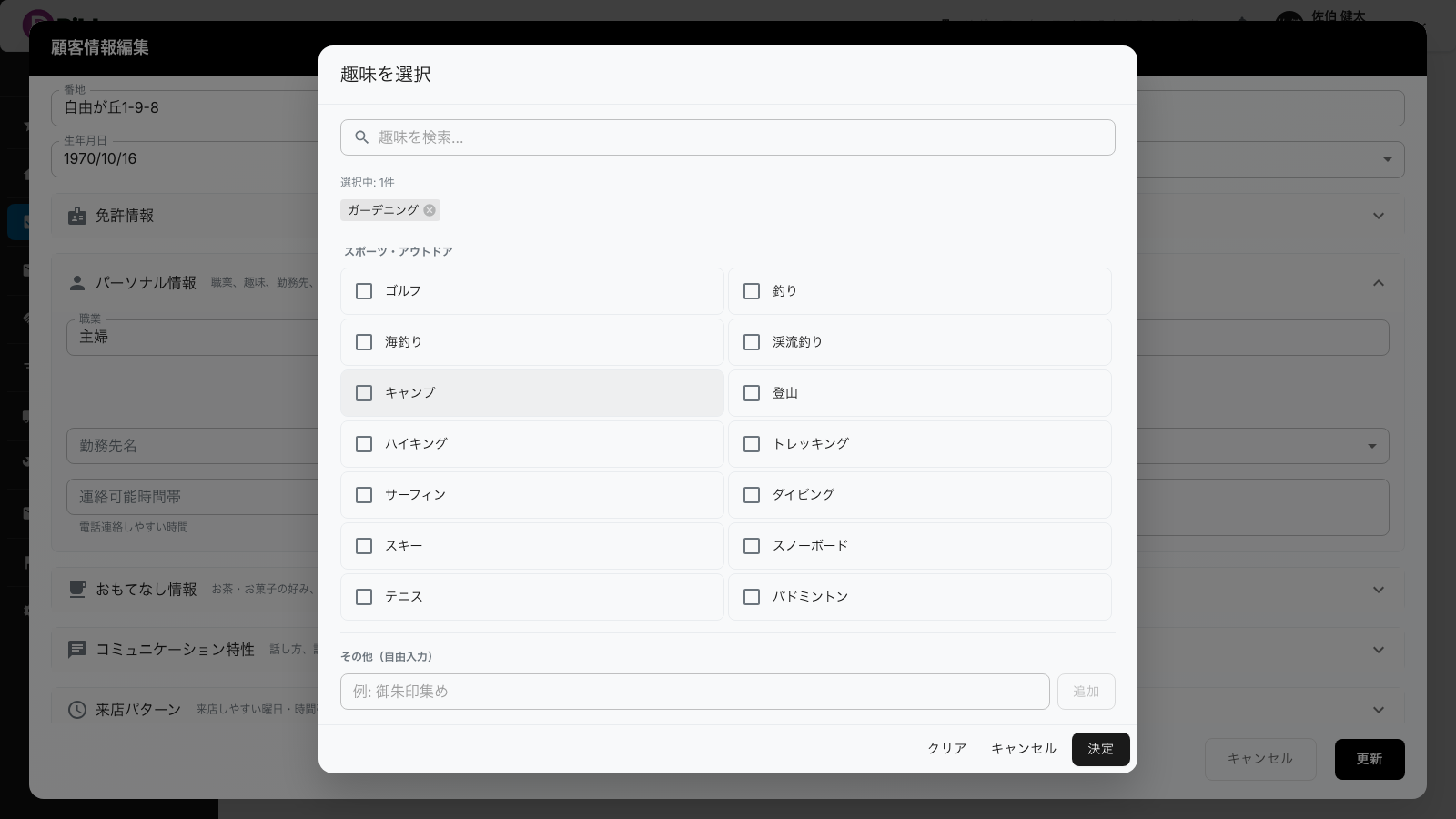This screenshot has height=819, width=1456.
Task: Expand the おもてなし情報 section chevron
Action: (1379, 590)
